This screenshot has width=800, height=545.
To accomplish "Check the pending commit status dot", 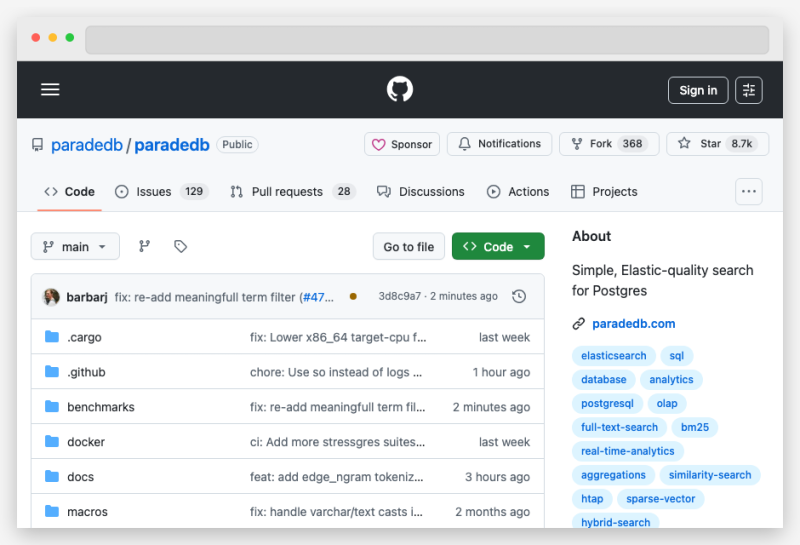I will pos(353,296).
